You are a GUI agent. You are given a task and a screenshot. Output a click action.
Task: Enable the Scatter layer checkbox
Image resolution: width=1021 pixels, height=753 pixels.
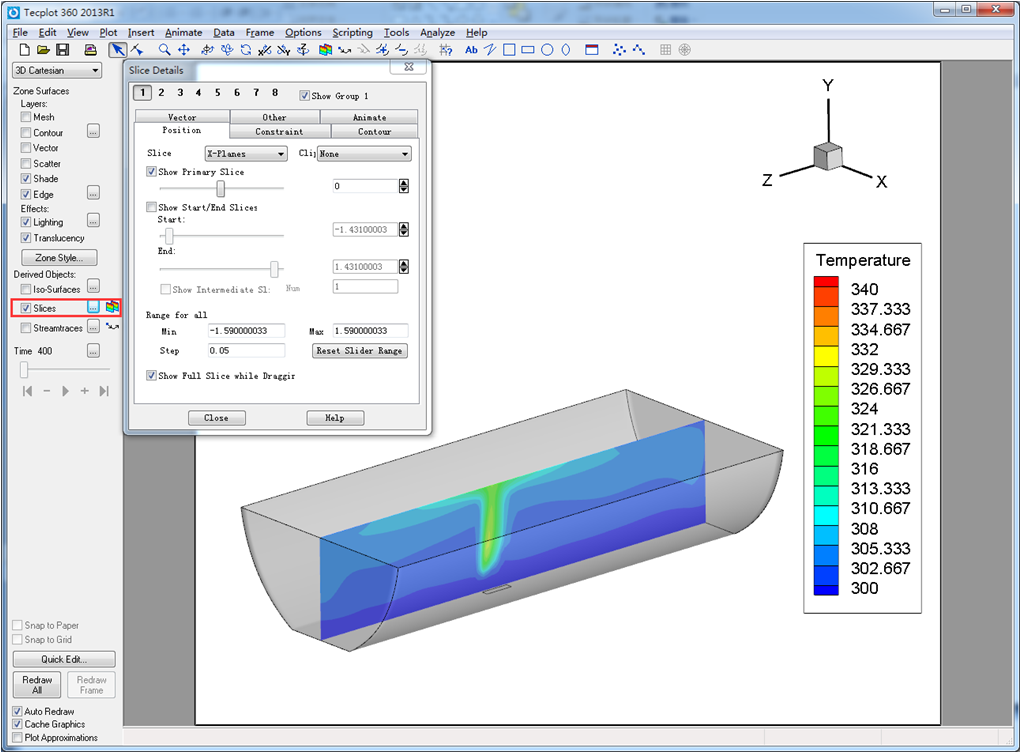(x=26, y=163)
